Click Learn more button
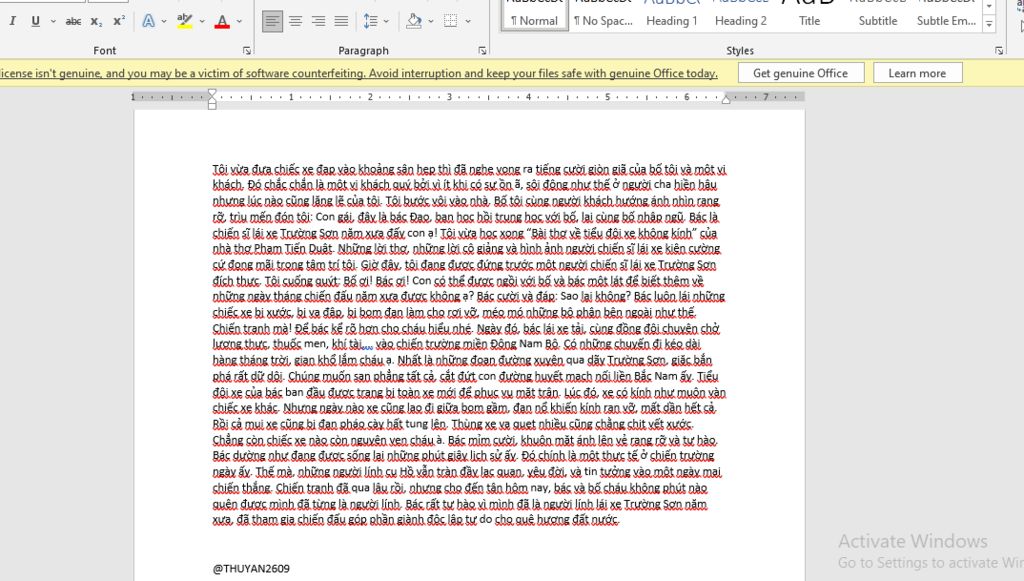Screen dimensions: 1024x581 coord(917,73)
